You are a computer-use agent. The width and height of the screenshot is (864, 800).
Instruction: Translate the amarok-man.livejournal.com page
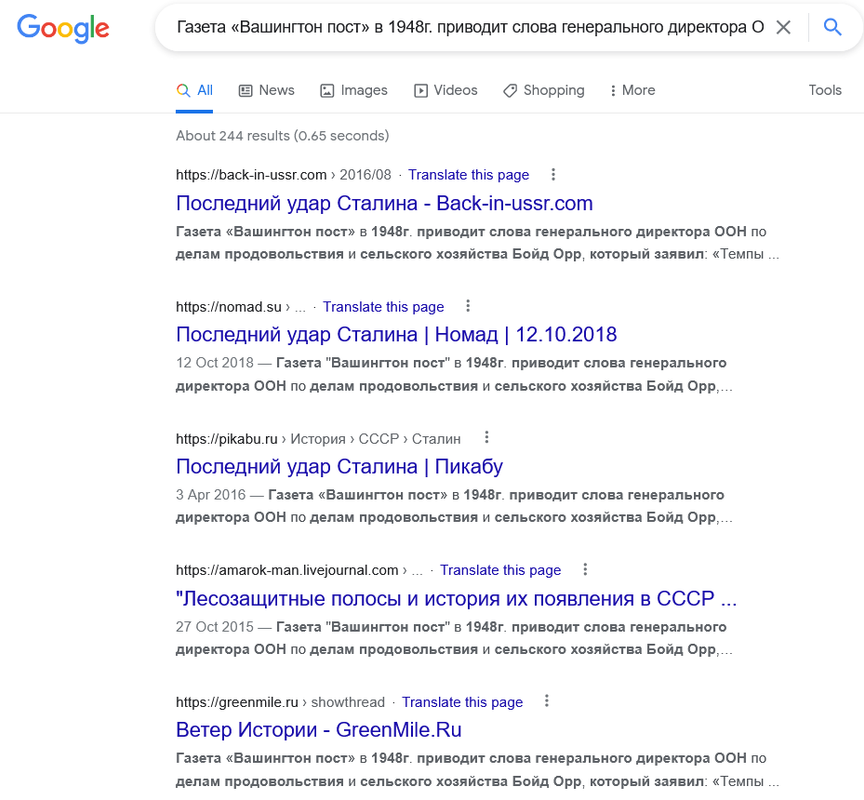tap(500, 570)
